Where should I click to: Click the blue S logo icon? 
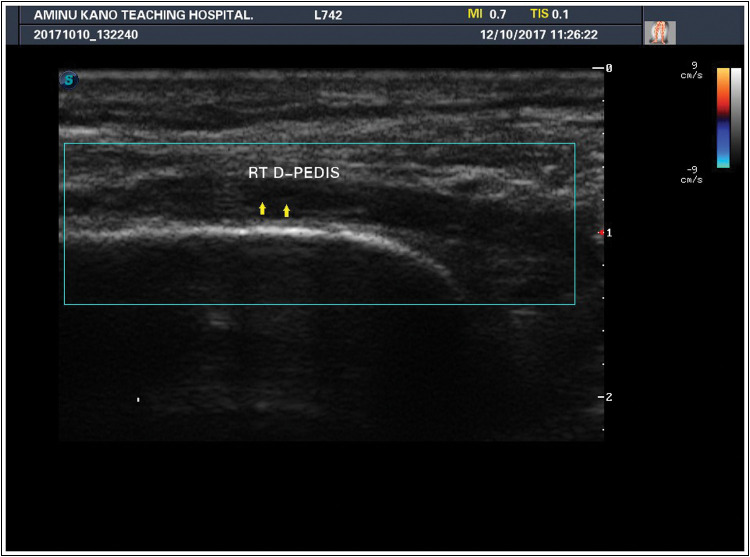point(68,79)
